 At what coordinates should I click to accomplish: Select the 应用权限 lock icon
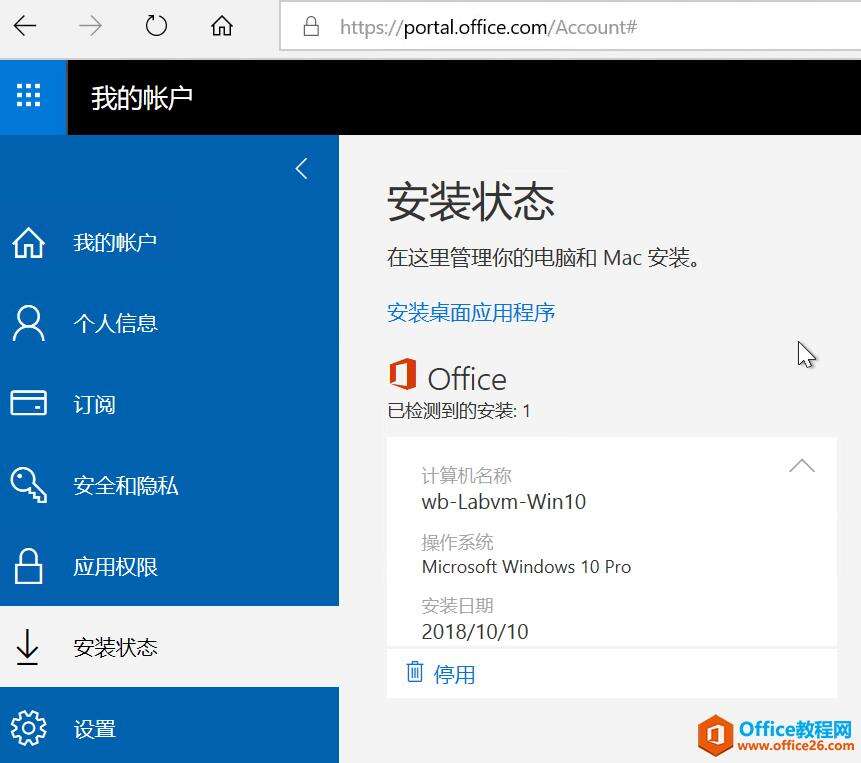click(x=29, y=566)
